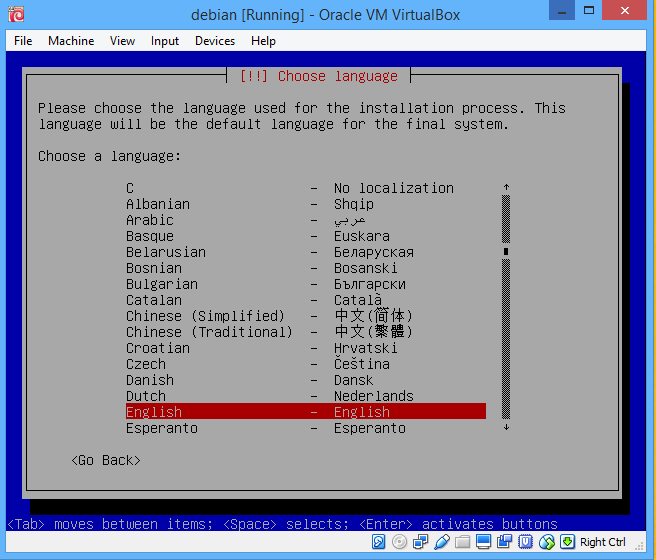
Task: Select Chinese (Traditional) language row
Action: (x=306, y=332)
